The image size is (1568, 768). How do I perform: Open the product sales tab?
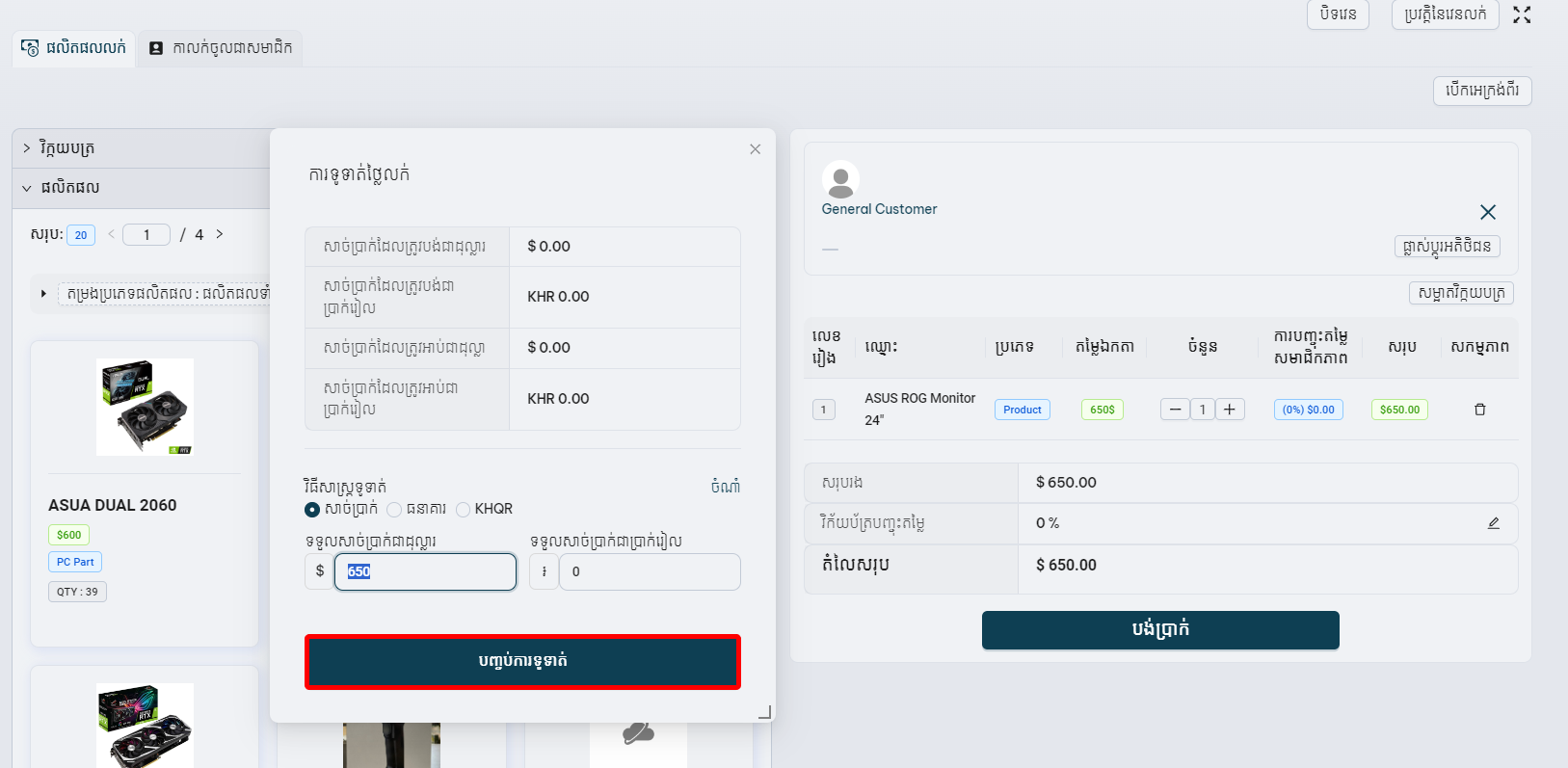tap(74, 48)
